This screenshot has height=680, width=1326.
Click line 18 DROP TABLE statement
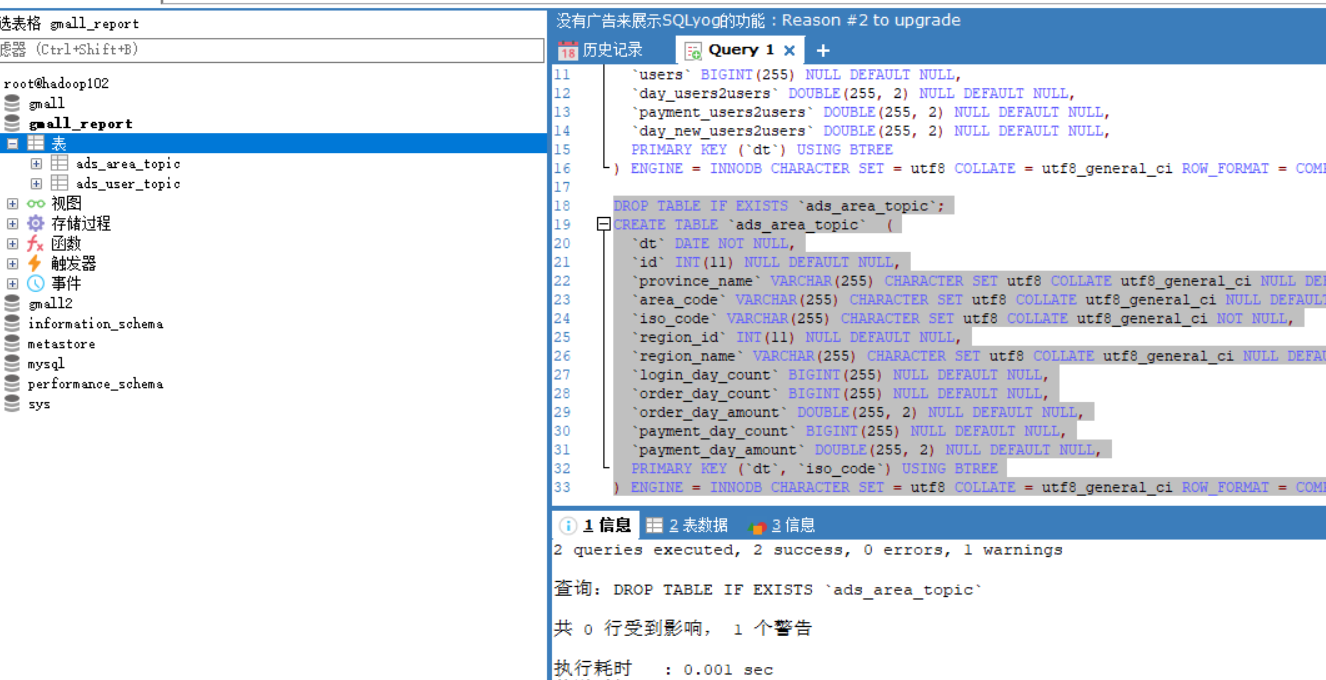pos(779,206)
